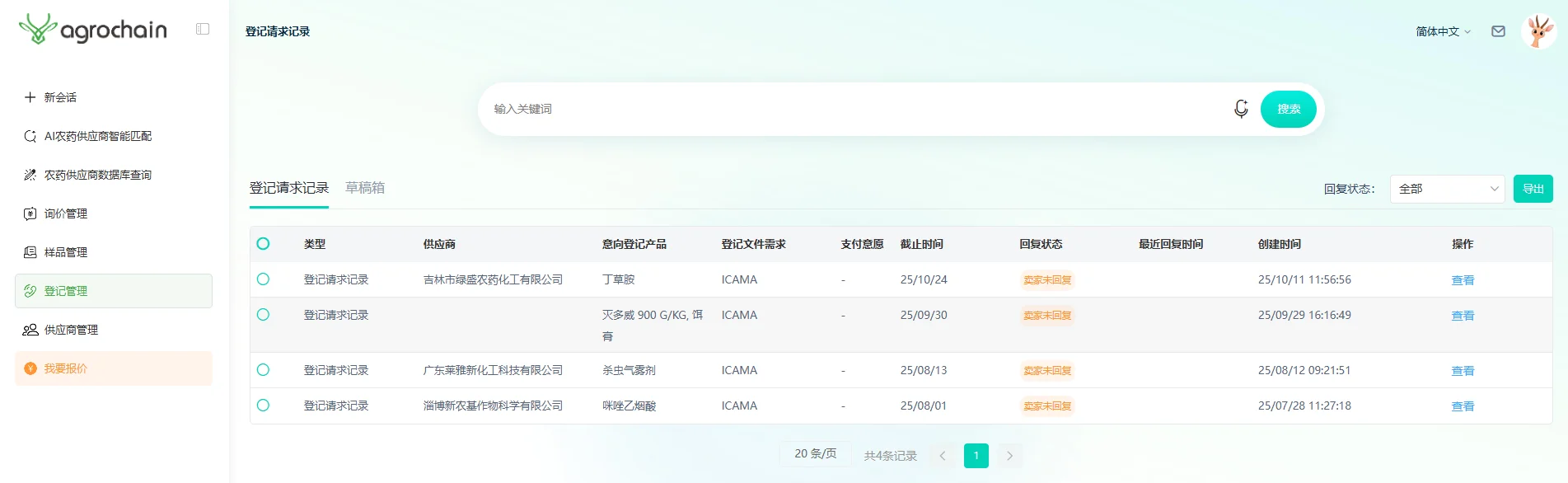Click the agrochain logo
Image resolution: width=1568 pixels, height=483 pixels.
click(x=93, y=30)
